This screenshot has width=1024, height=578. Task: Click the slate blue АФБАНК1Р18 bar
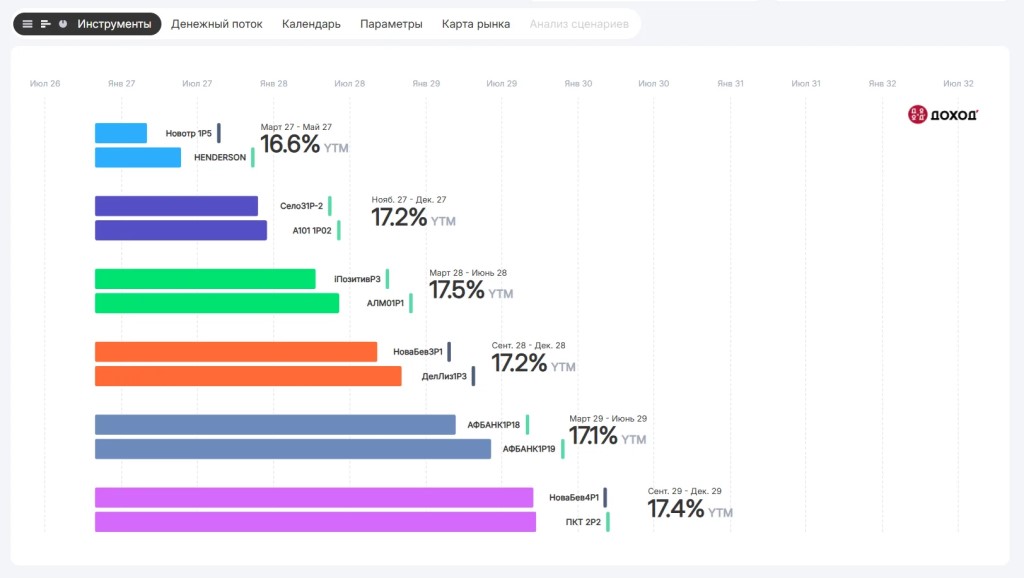(x=275, y=425)
